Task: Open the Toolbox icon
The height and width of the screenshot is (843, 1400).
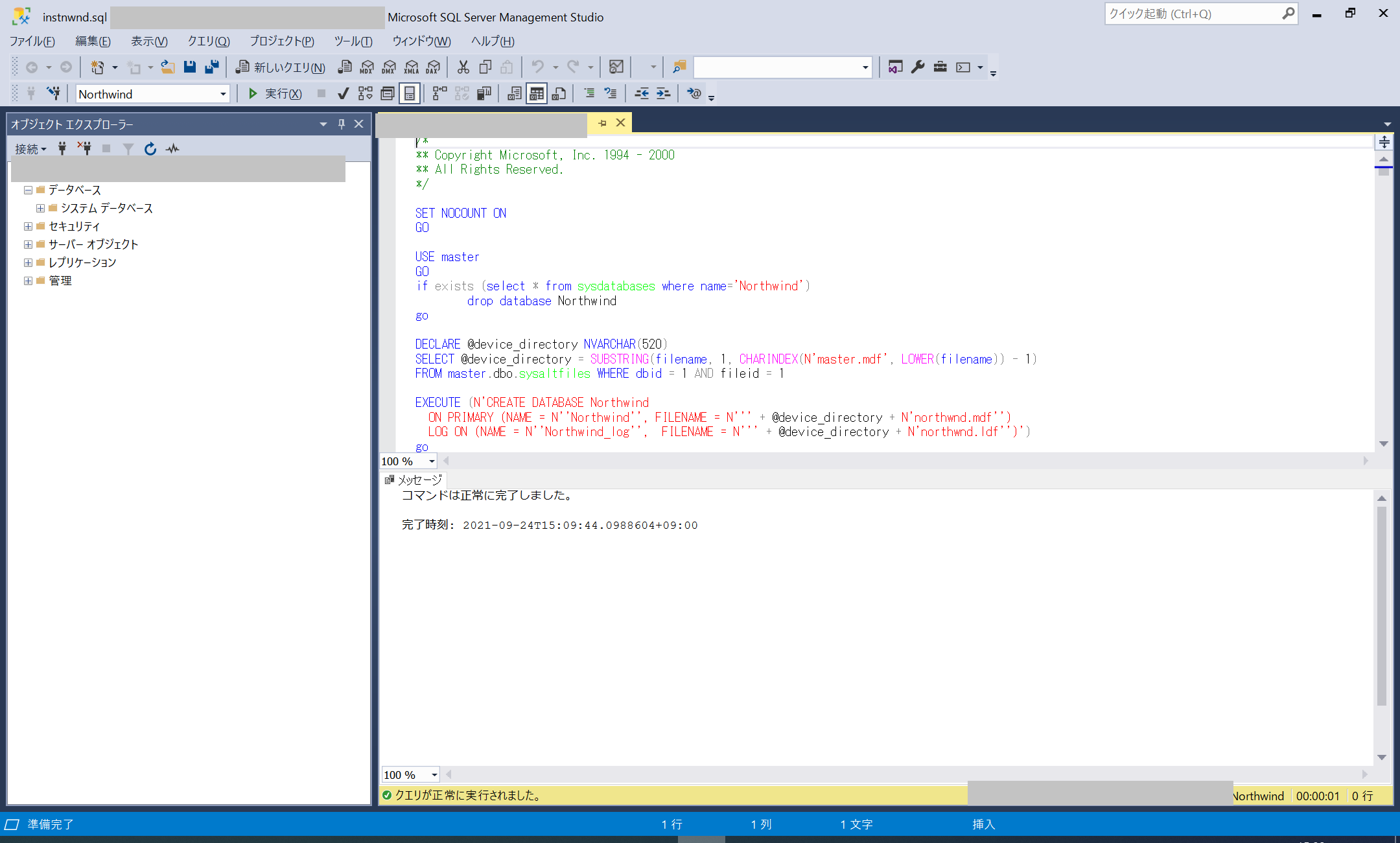Action: point(940,67)
